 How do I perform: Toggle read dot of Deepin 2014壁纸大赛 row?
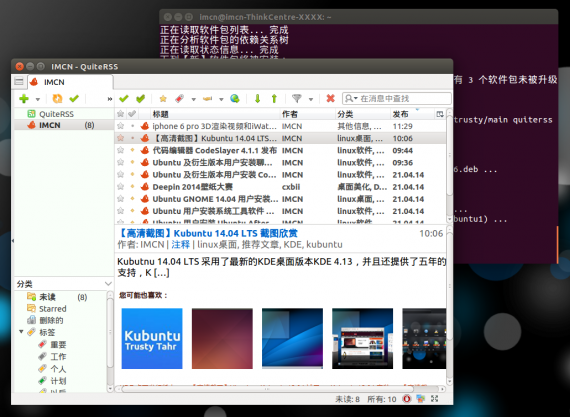[x=132, y=187]
